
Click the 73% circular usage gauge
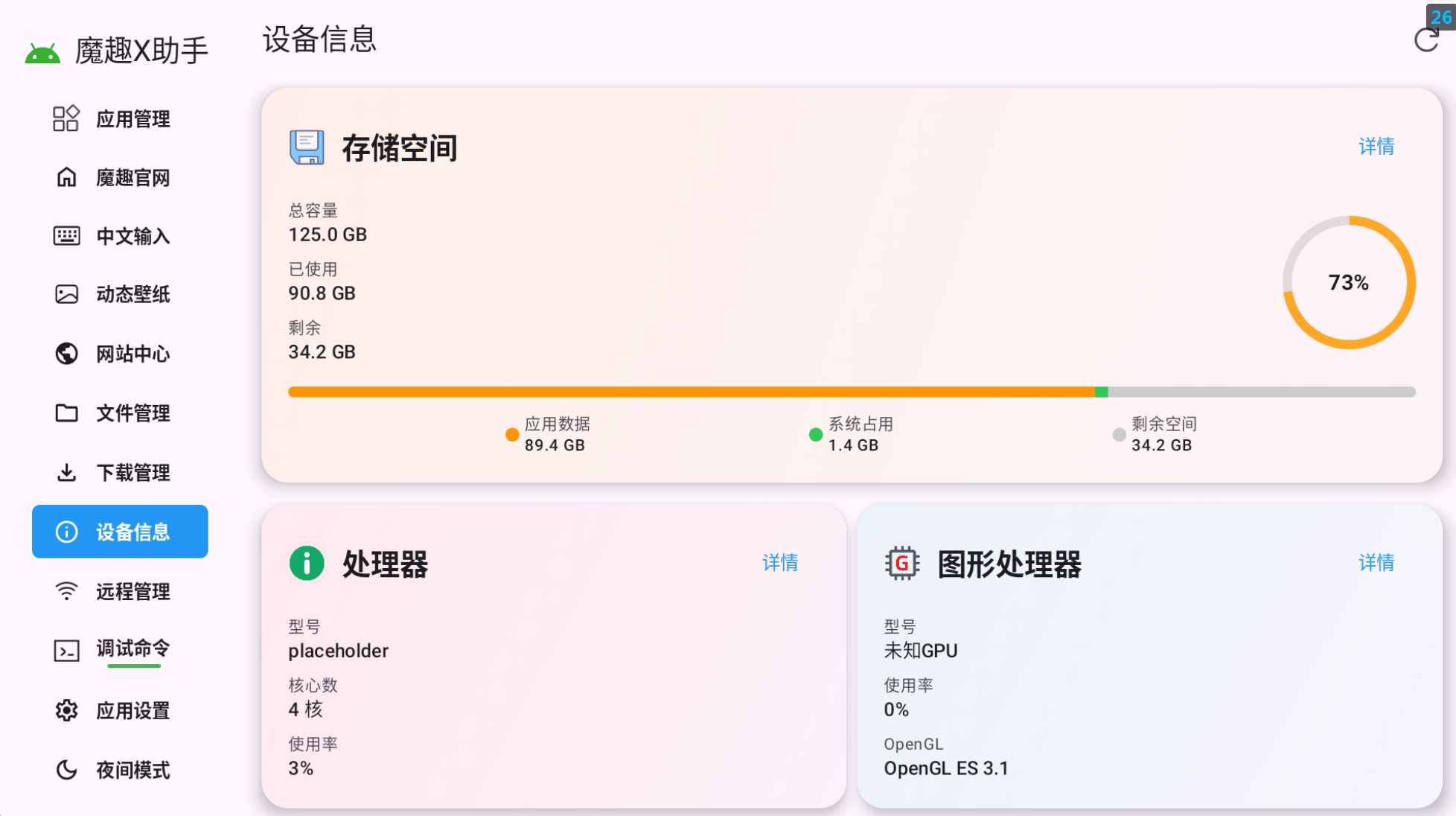tap(1348, 283)
